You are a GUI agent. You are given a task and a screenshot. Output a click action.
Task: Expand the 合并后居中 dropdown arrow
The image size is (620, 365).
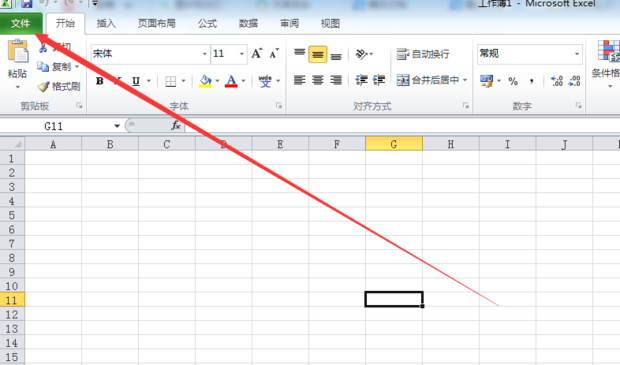pos(465,80)
